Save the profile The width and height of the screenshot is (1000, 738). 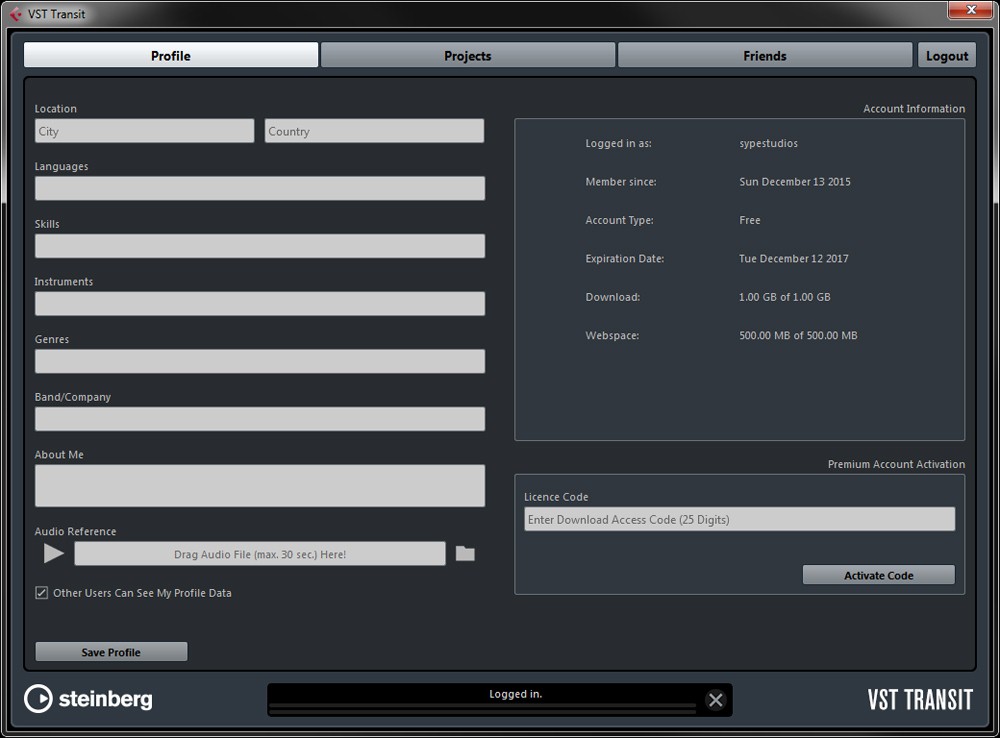[x=111, y=652]
